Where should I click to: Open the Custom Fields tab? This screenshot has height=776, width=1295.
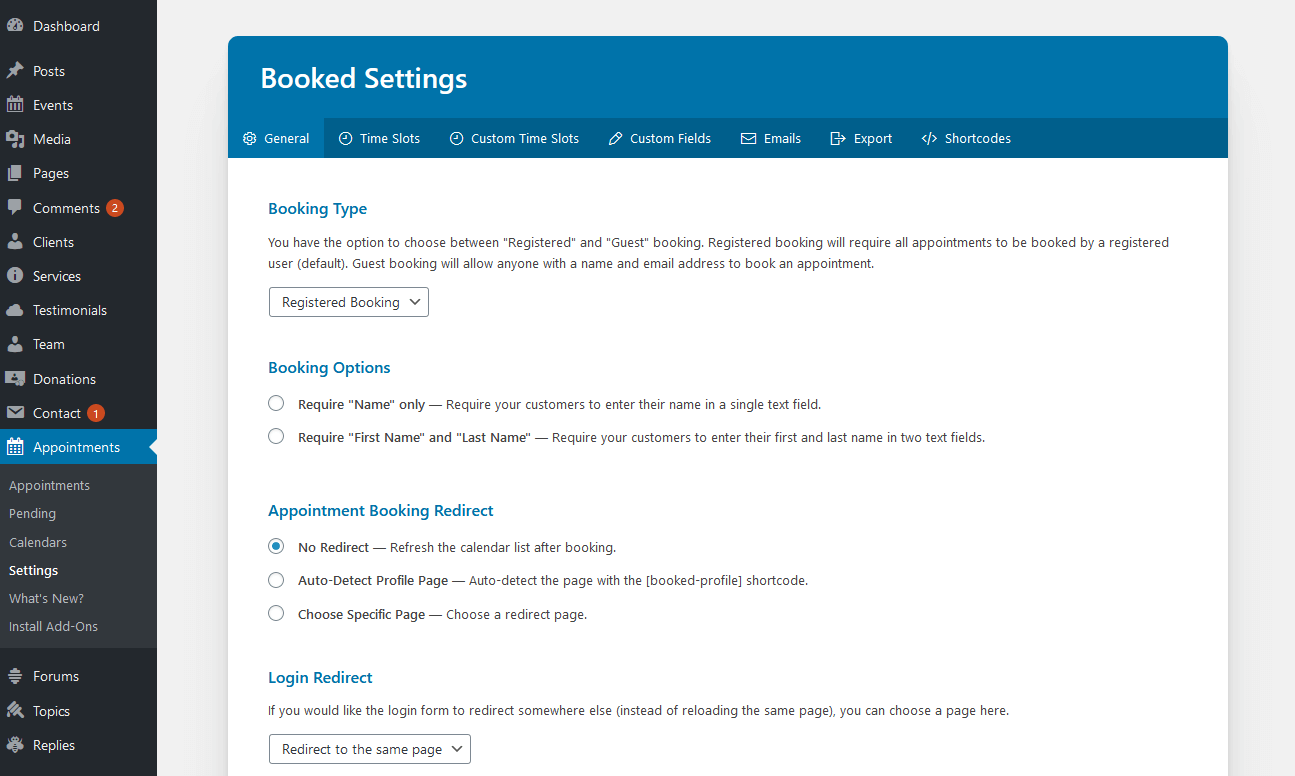(660, 138)
